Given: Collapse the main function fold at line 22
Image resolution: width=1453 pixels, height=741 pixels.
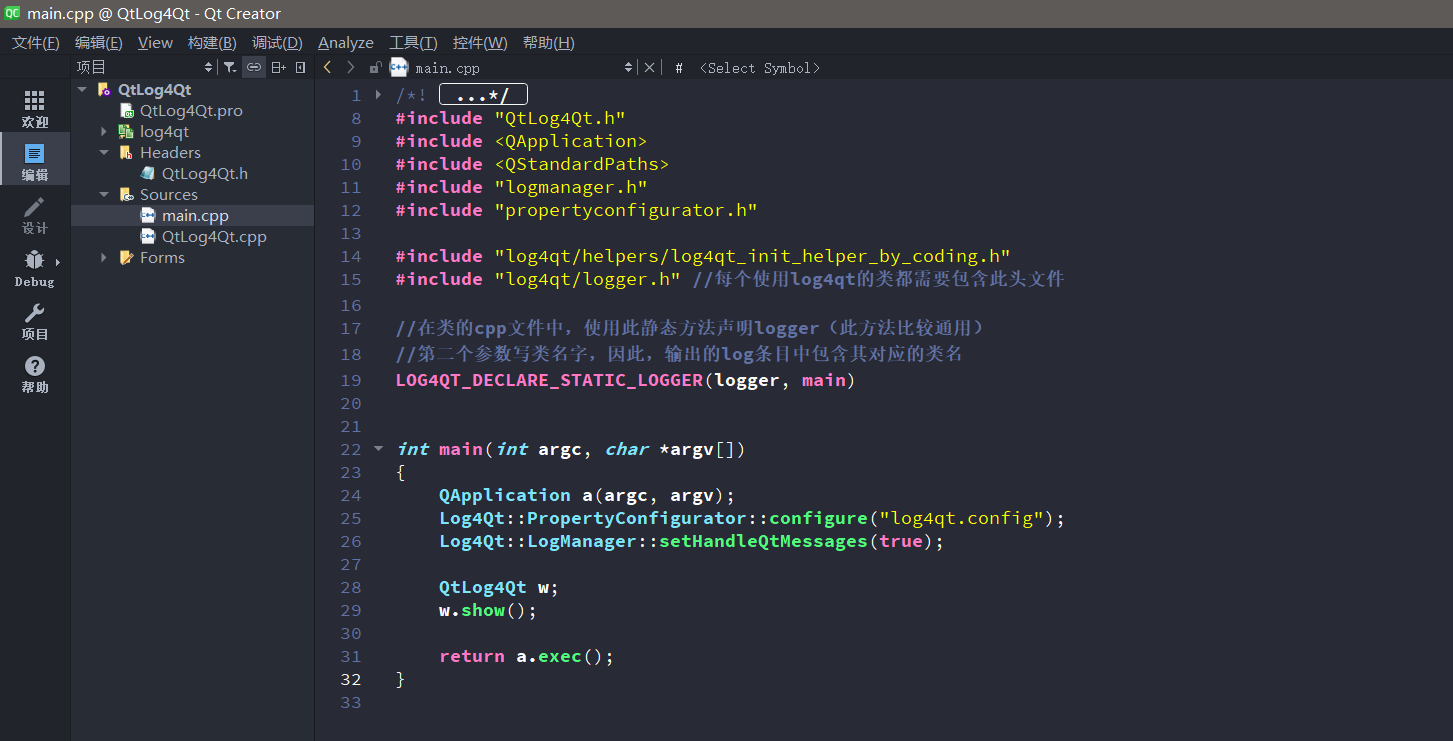Looking at the screenshot, I should coord(378,449).
